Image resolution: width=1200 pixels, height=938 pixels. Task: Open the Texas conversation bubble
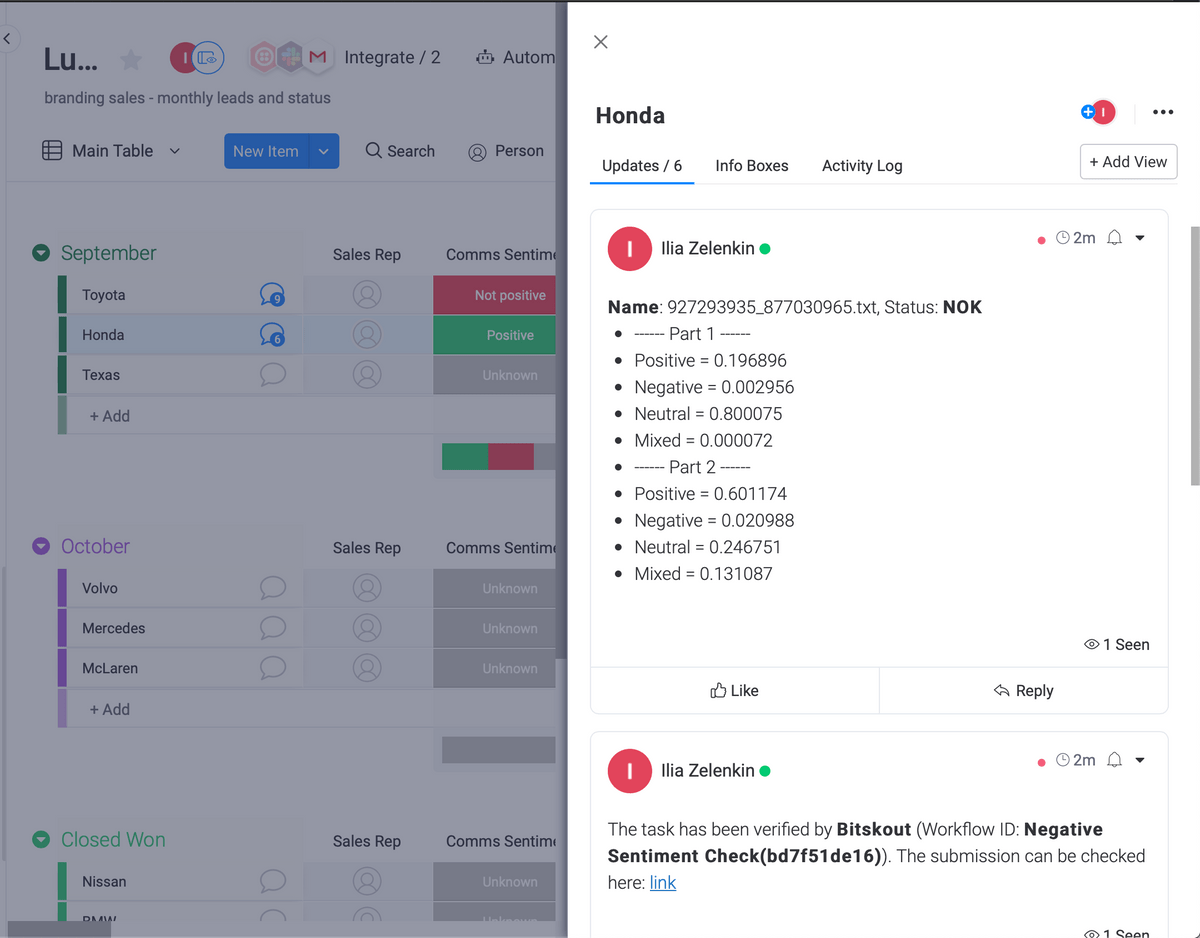click(x=272, y=374)
